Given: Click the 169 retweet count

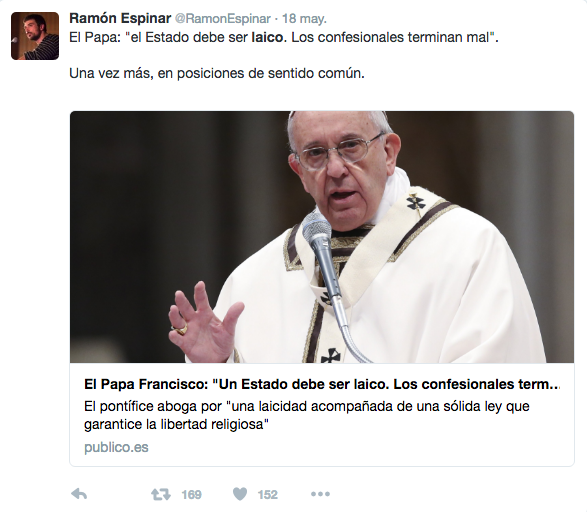Looking at the screenshot, I should pyautogui.click(x=191, y=495).
